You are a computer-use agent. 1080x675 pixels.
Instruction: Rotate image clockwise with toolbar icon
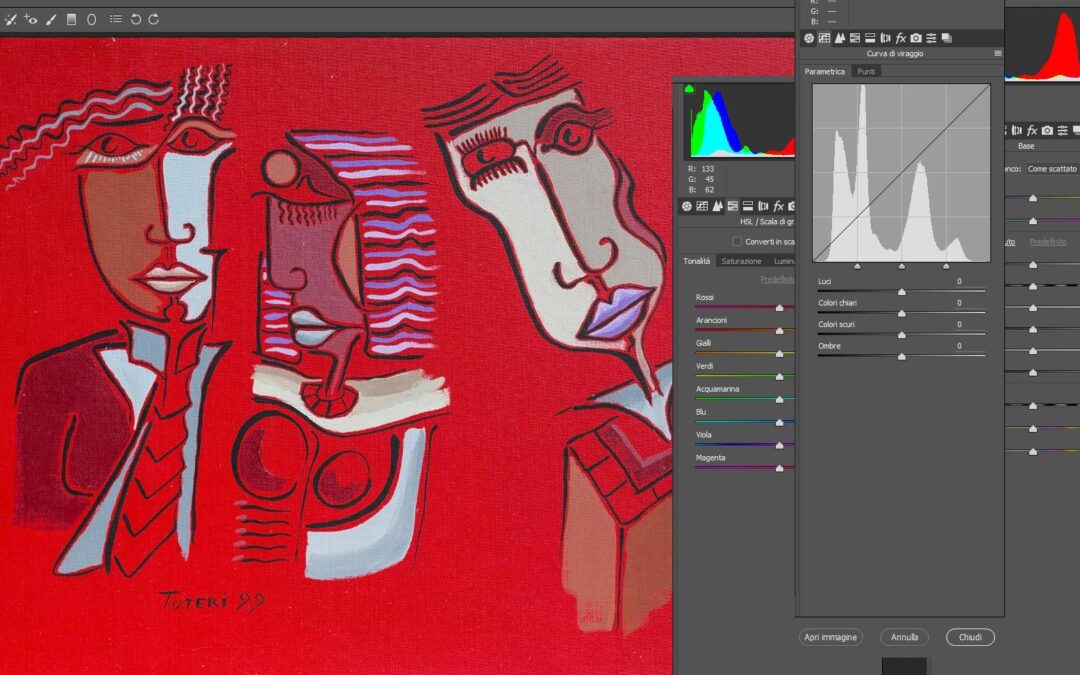tap(154, 19)
